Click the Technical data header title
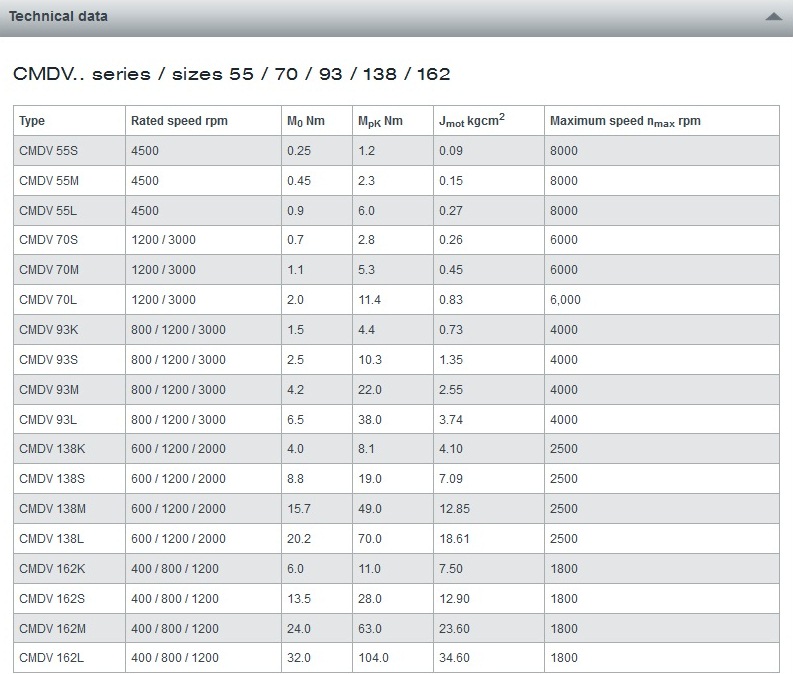This screenshot has width=793, height=674. [58, 16]
